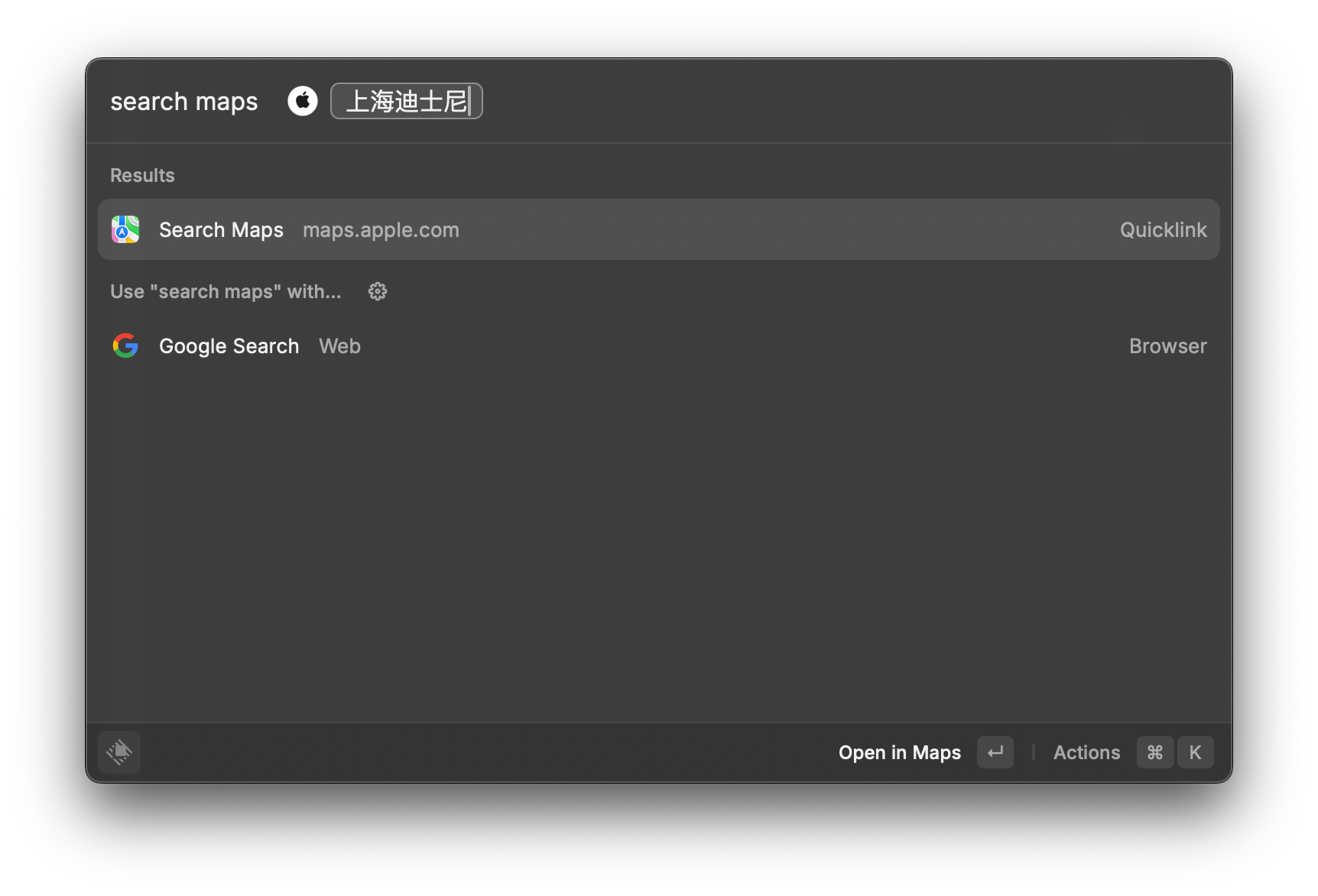1318x896 pixels.
Task: Click the Results section header
Action: (142, 175)
